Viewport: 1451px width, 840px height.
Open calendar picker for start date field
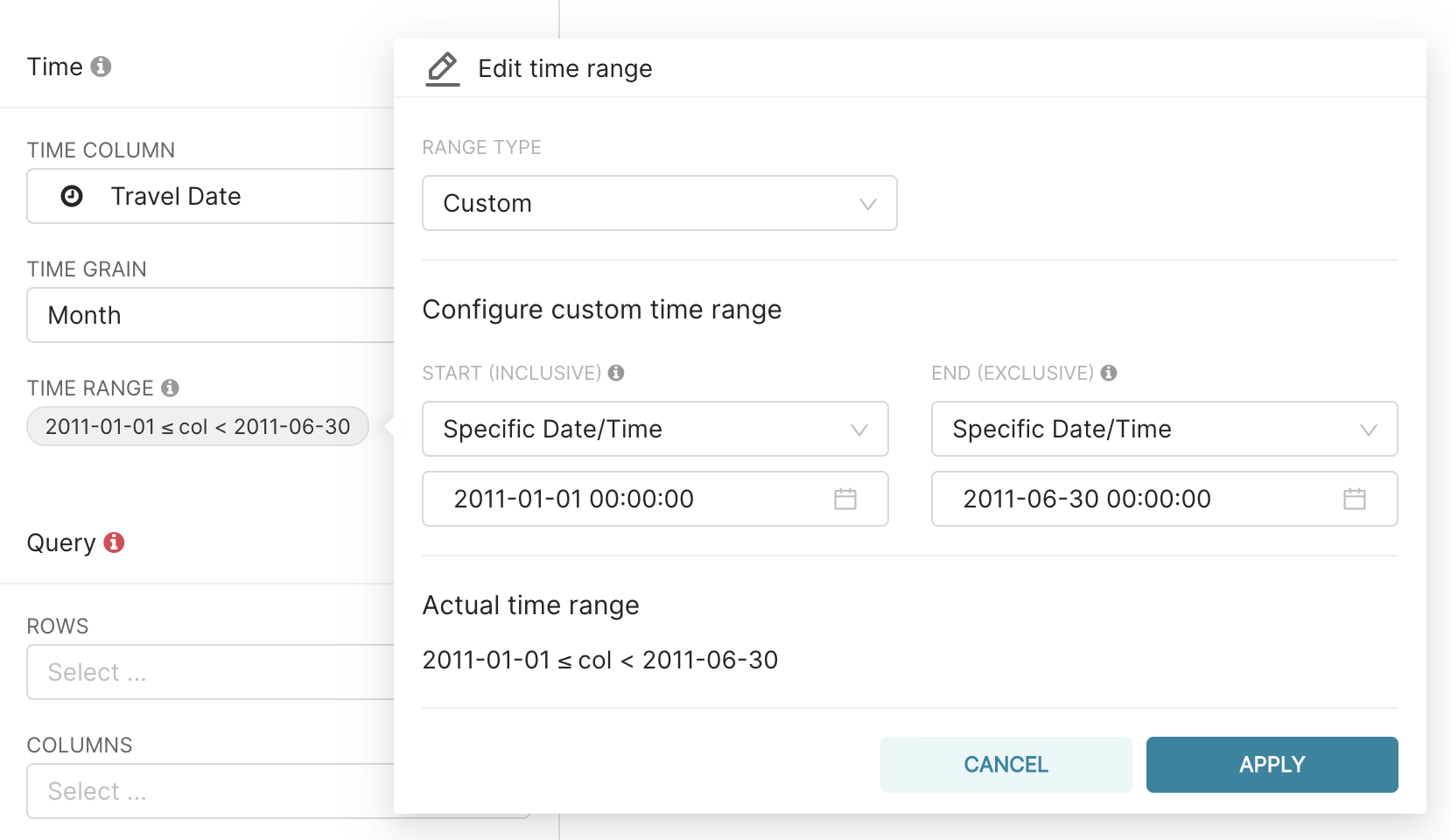pos(845,499)
